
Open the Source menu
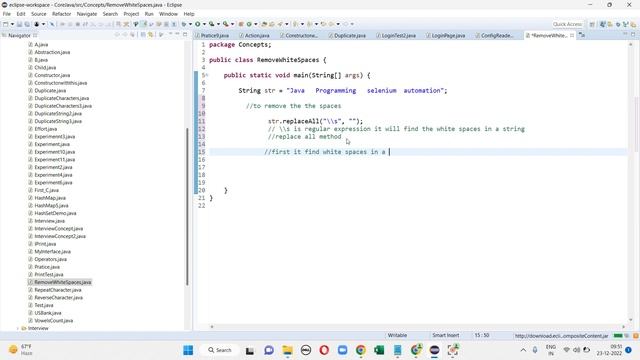(38, 14)
